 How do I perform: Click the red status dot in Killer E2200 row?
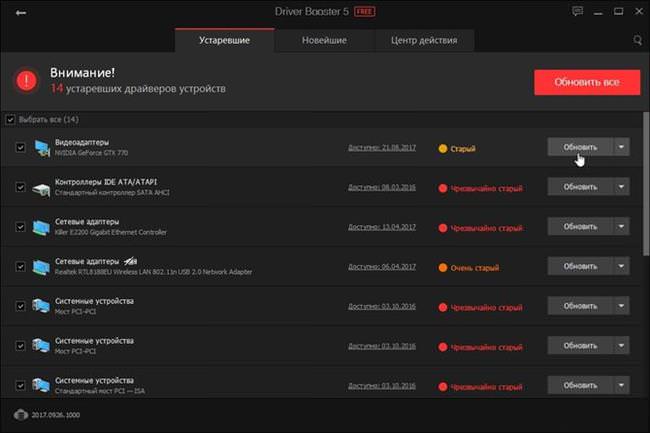(x=443, y=228)
